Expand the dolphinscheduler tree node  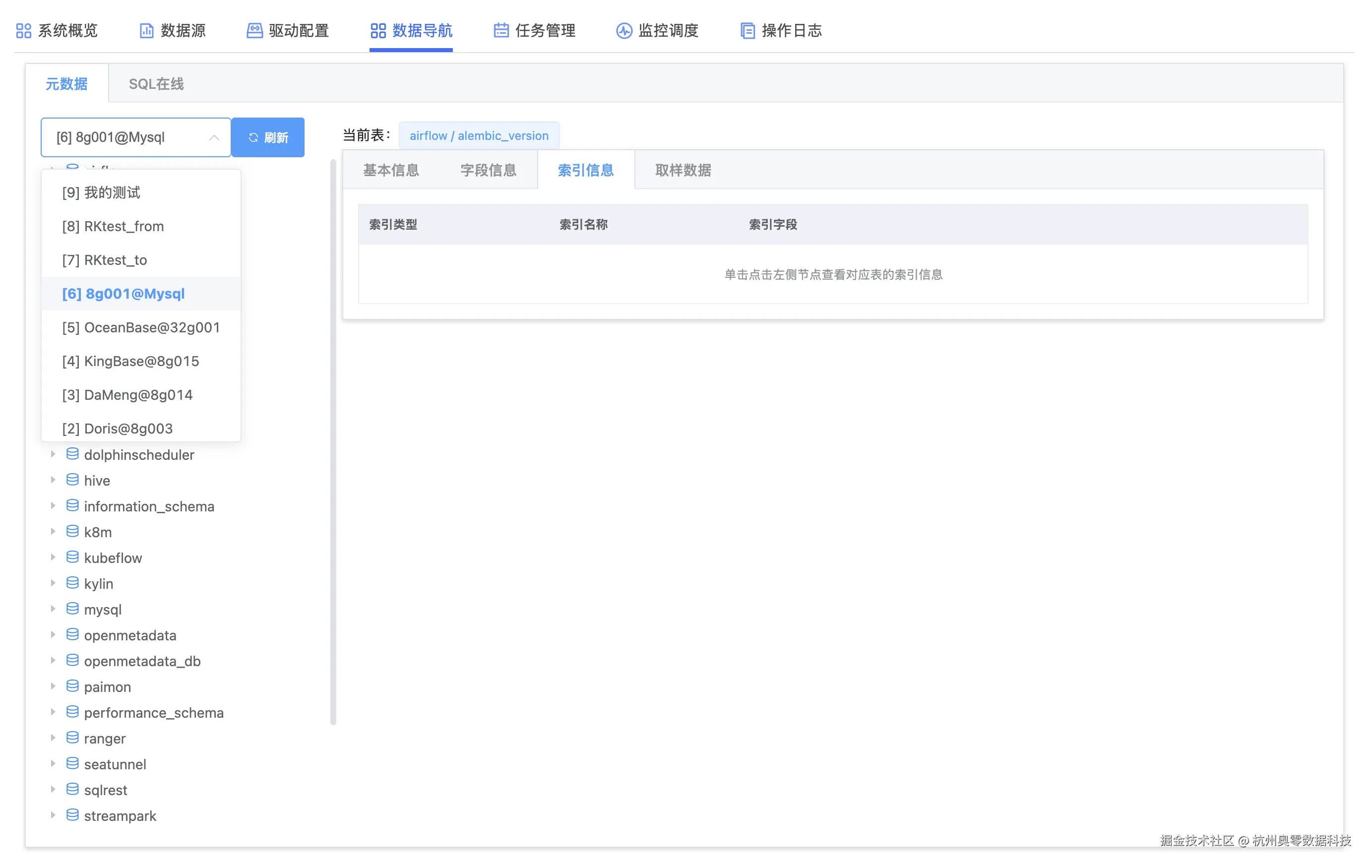(53, 454)
